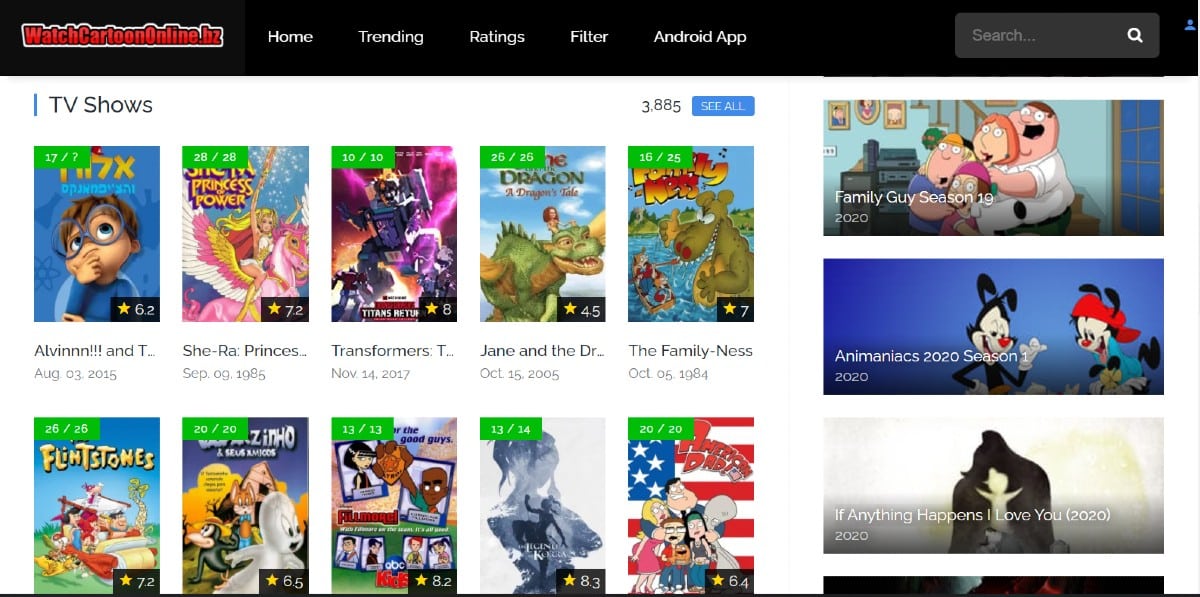
Task: Click the 'Oct. 15, 2005' date text
Action: [x=520, y=374]
